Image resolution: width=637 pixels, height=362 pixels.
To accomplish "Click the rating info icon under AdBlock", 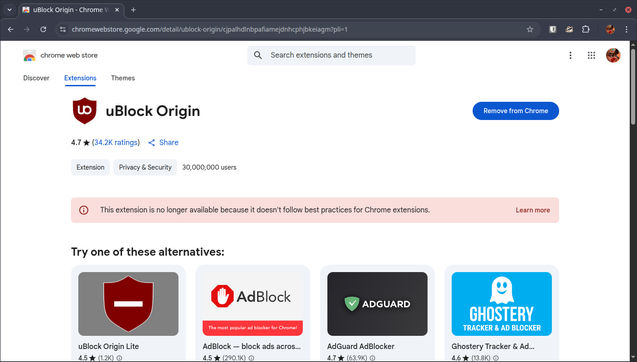I will [251, 358].
